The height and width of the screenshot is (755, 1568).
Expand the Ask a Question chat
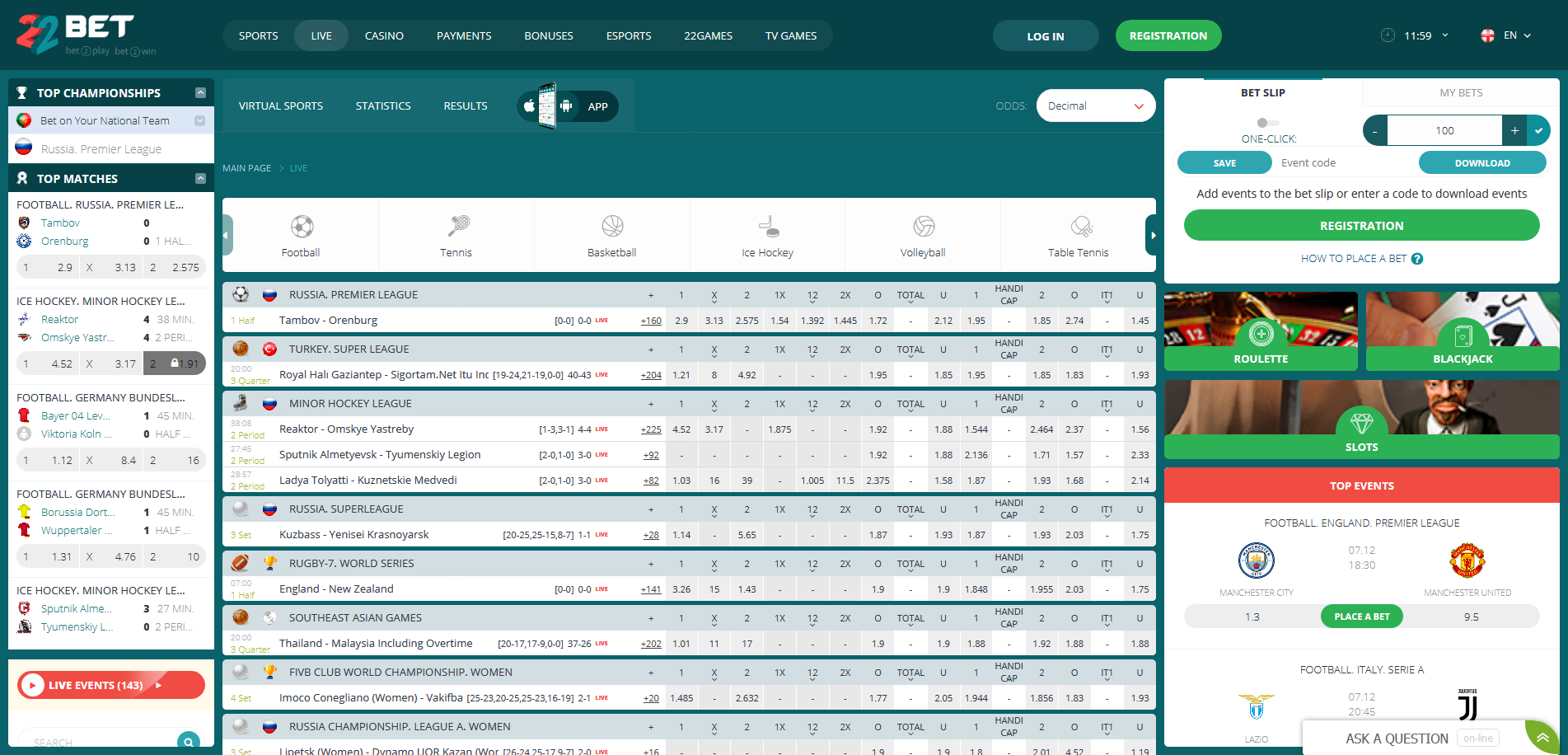[x=1541, y=738]
